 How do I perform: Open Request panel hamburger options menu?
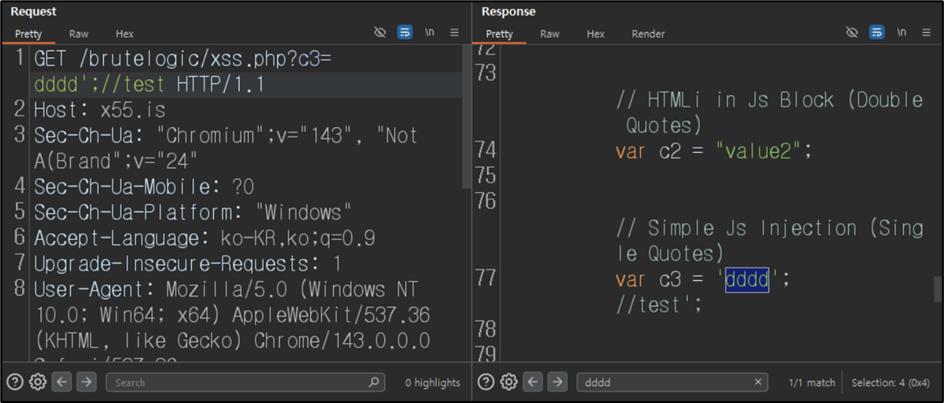[455, 33]
